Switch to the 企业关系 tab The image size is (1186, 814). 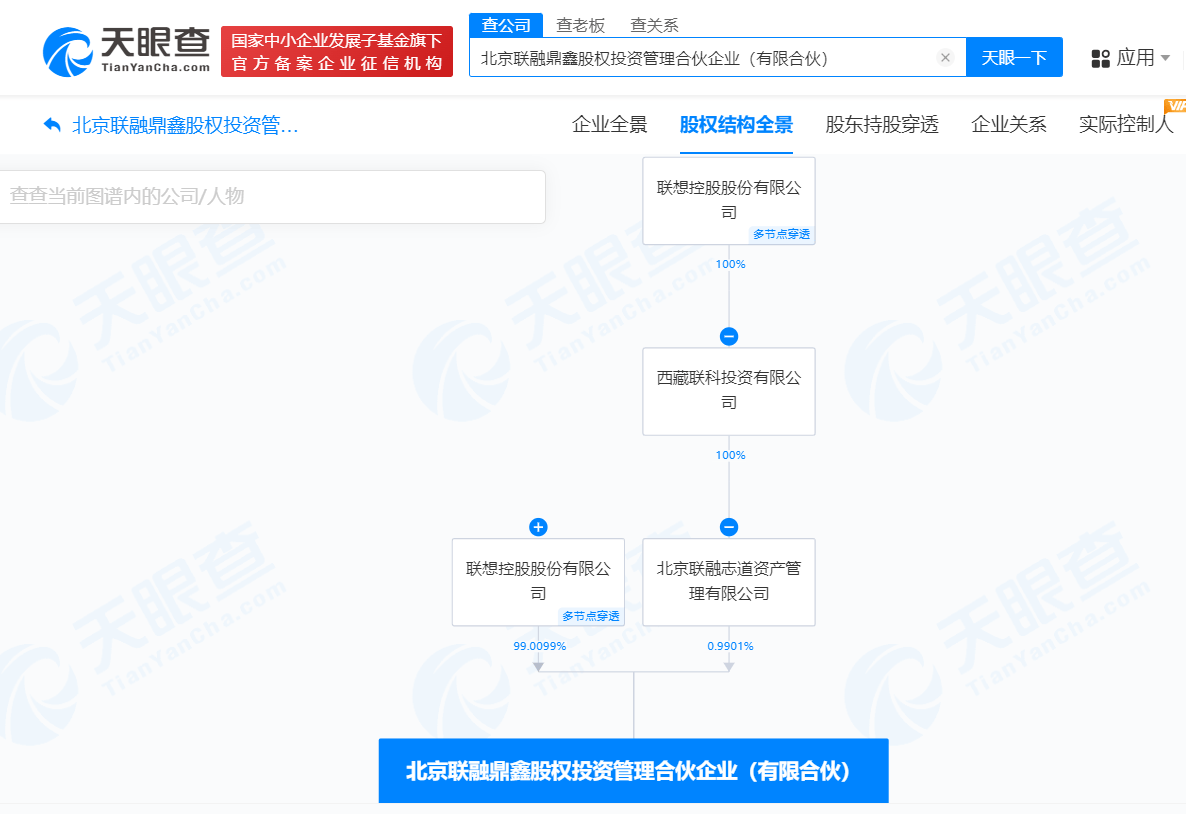[1008, 125]
